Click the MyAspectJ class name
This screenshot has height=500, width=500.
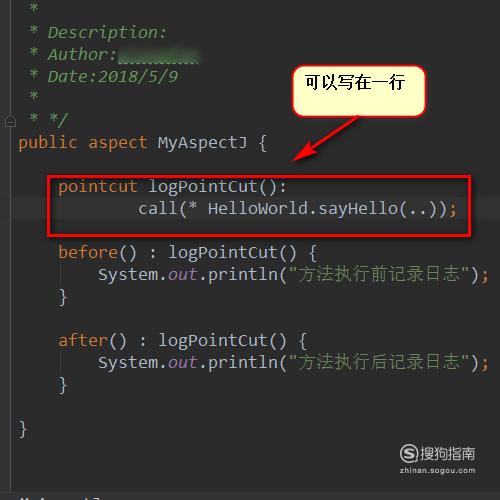tap(202, 143)
